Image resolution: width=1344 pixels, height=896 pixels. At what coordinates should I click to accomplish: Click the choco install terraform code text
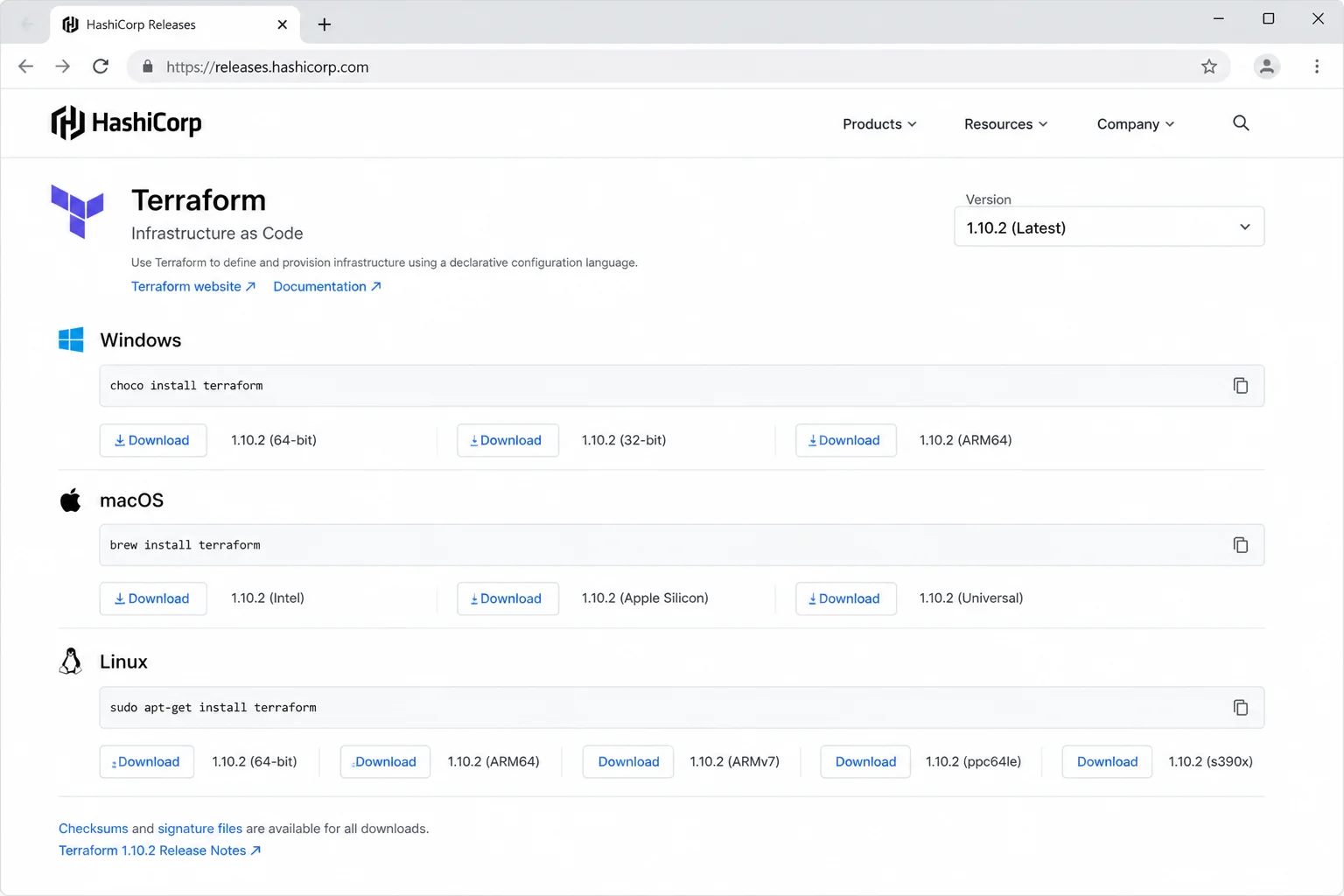pos(186,386)
